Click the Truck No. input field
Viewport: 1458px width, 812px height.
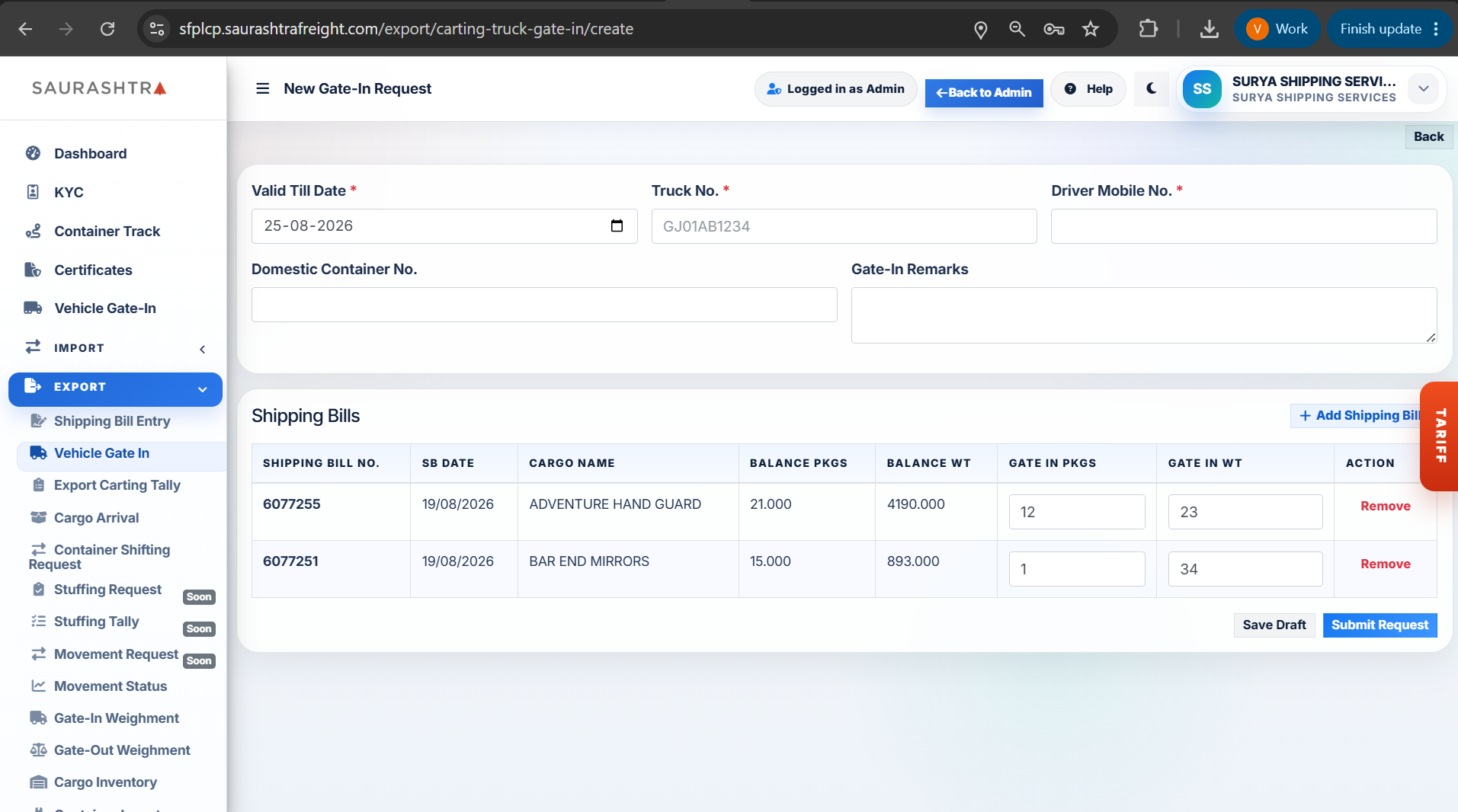pyautogui.click(x=844, y=226)
